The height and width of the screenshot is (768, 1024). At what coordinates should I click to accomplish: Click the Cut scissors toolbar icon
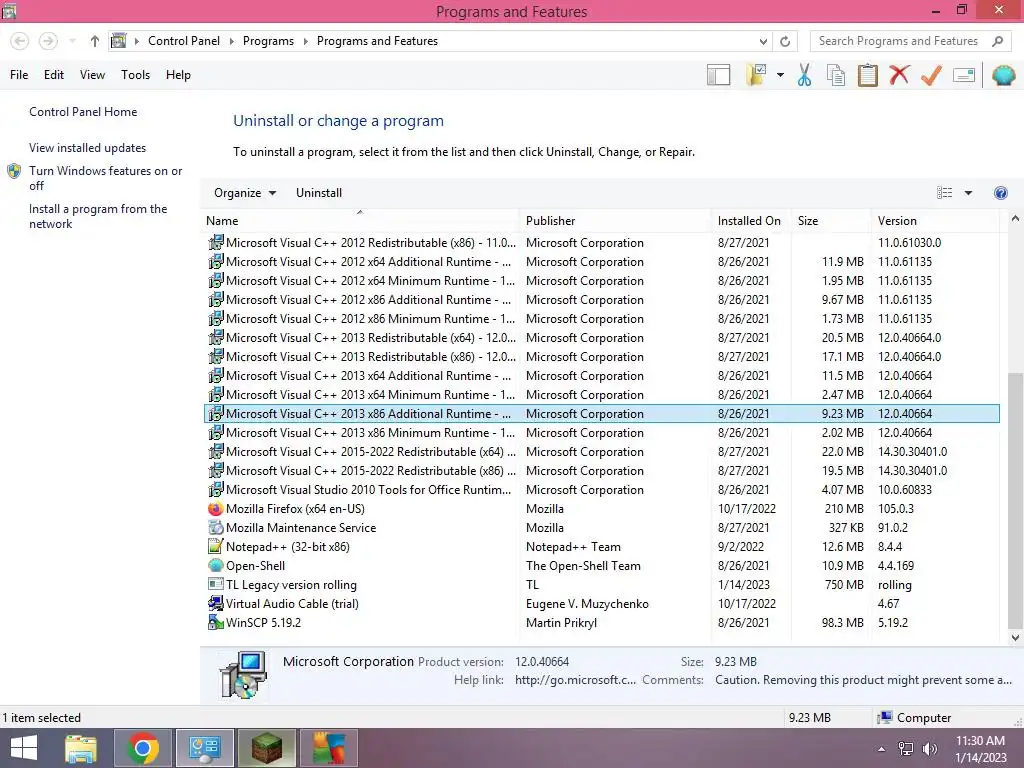[x=804, y=75]
